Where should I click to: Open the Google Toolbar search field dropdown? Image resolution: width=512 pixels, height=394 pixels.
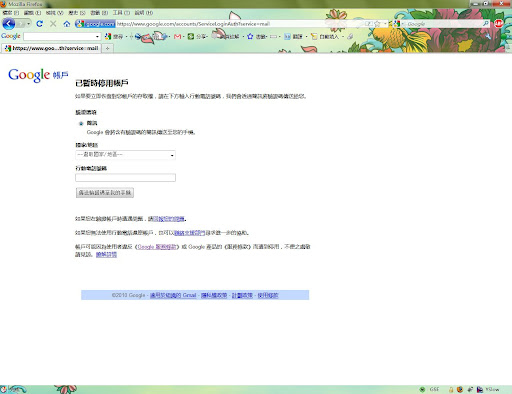(97, 36)
